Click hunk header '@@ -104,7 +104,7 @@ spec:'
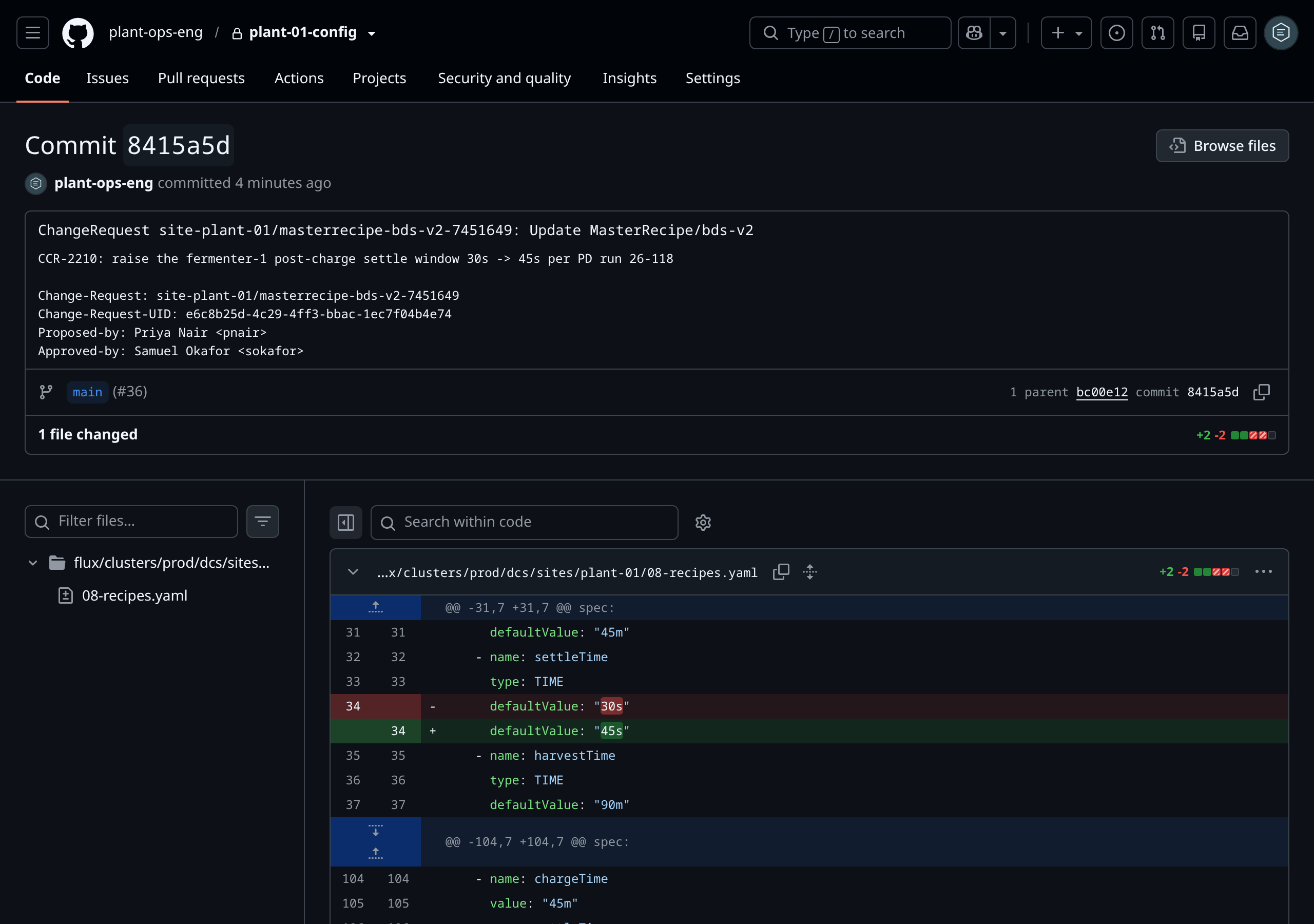Image resolution: width=1314 pixels, height=924 pixels. pos(537,841)
